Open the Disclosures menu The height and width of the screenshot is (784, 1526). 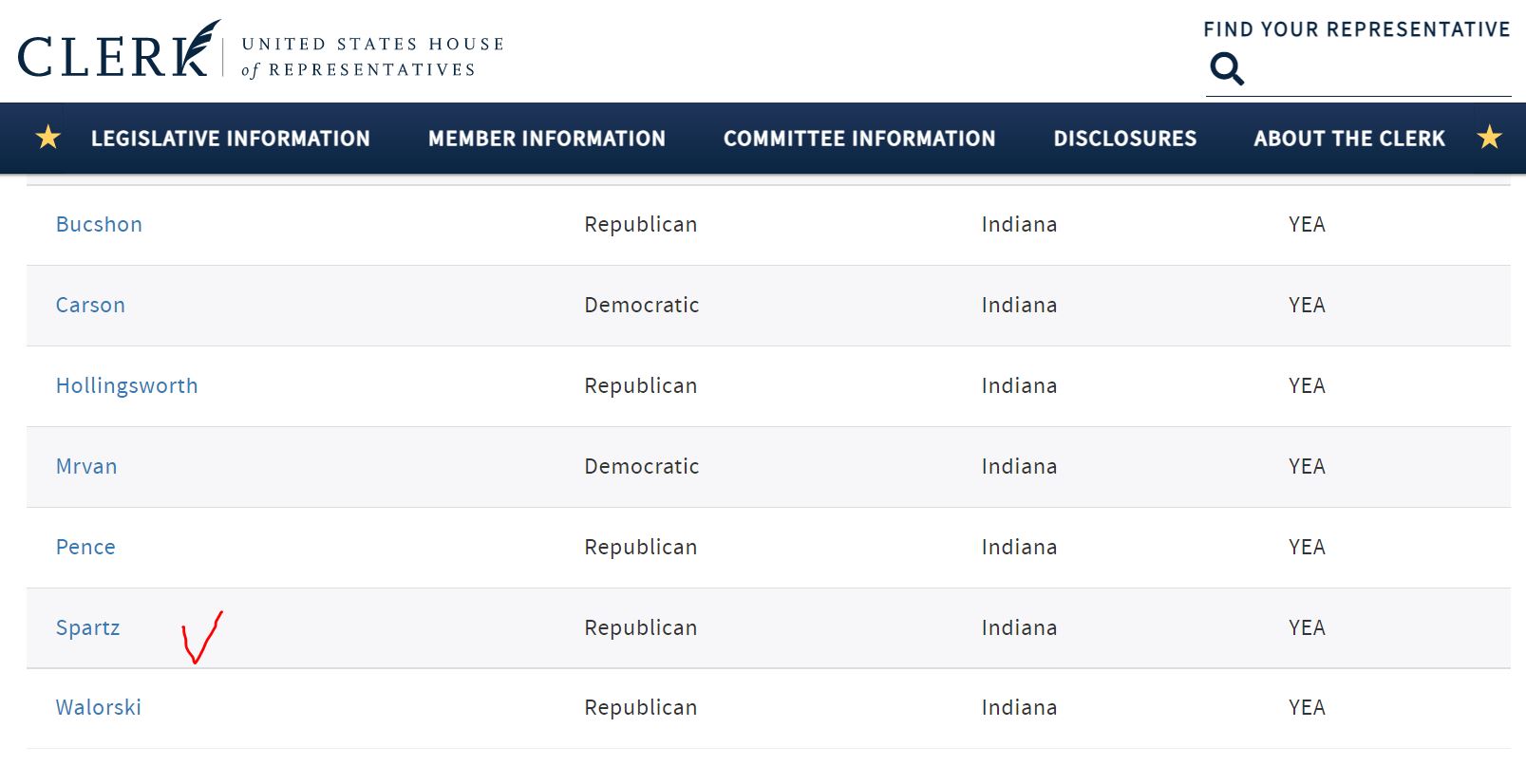[x=1125, y=139]
